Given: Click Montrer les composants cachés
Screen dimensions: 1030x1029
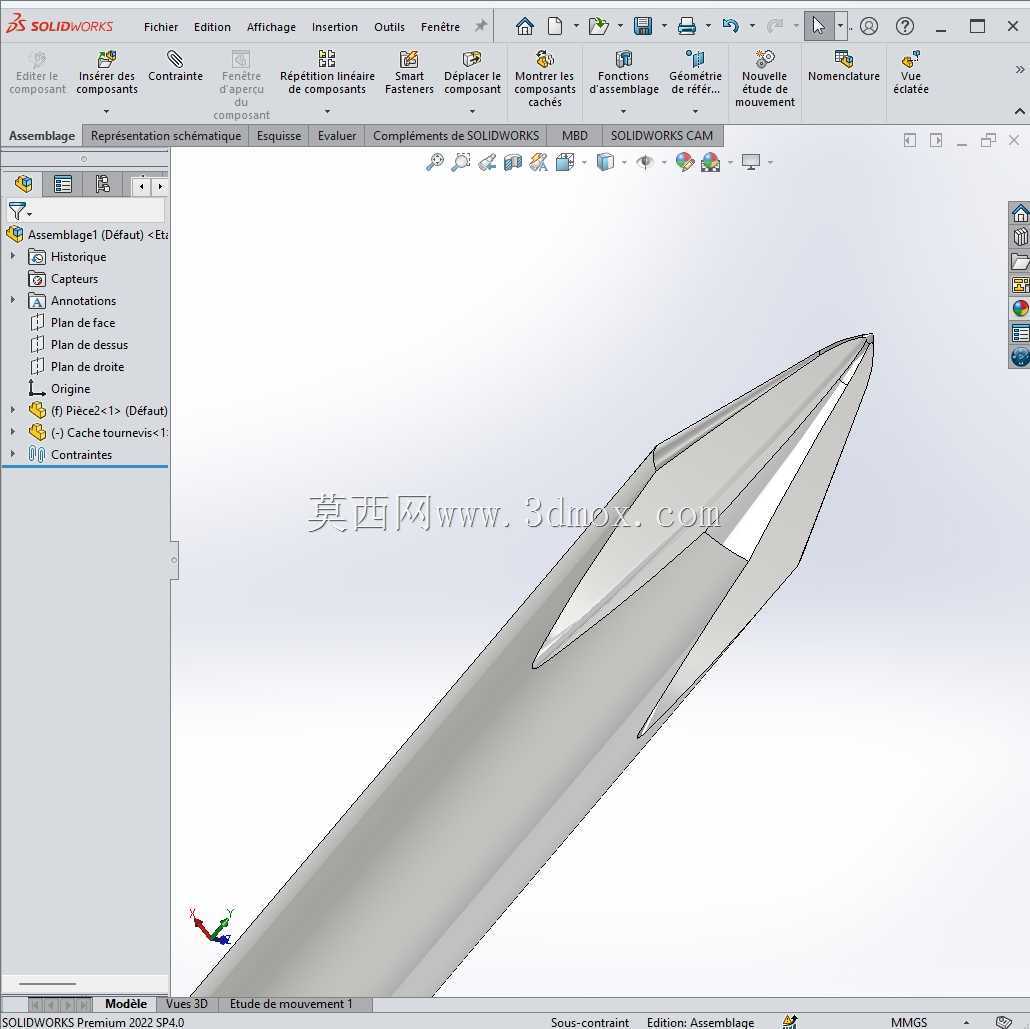Looking at the screenshot, I should click(x=545, y=79).
